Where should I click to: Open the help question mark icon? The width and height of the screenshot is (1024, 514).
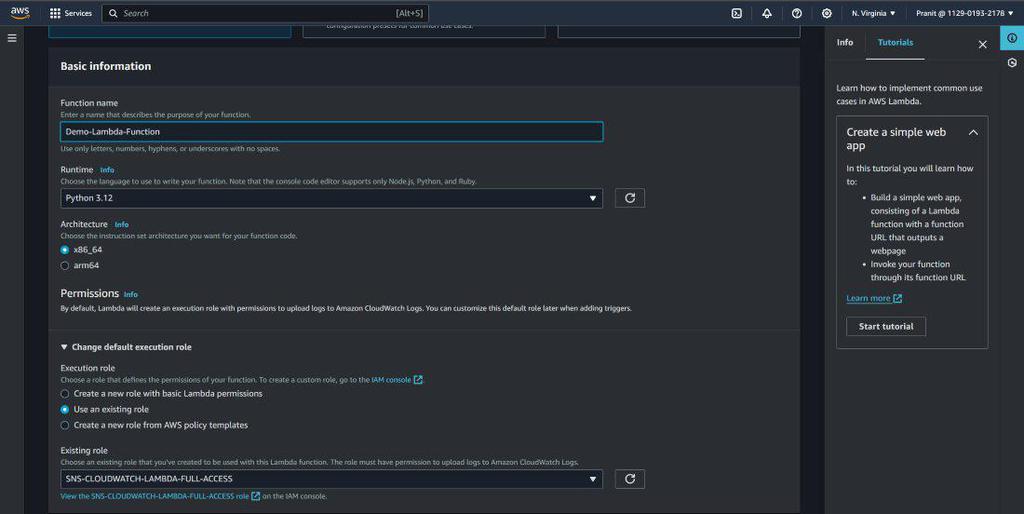pos(797,13)
